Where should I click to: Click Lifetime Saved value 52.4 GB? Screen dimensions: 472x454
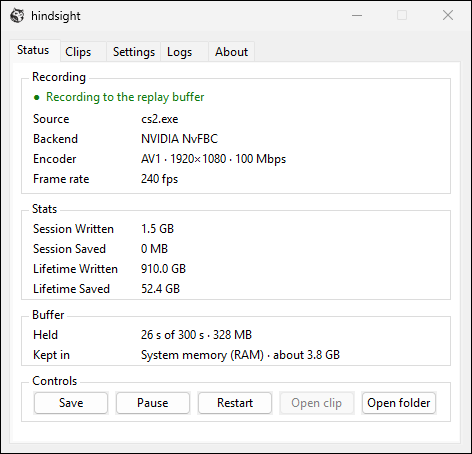pyautogui.click(x=160, y=289)
